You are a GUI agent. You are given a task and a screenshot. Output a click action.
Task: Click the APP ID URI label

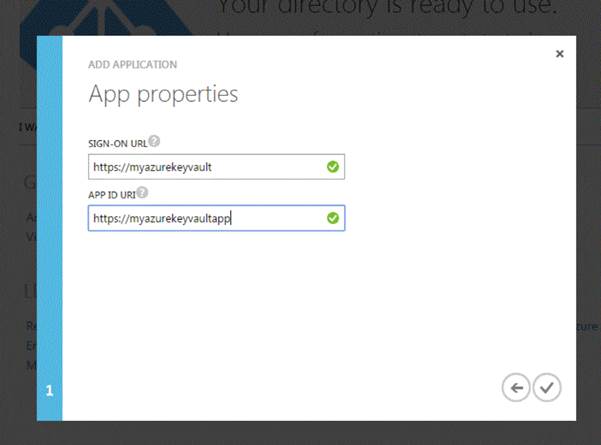(x=112, y=195)
